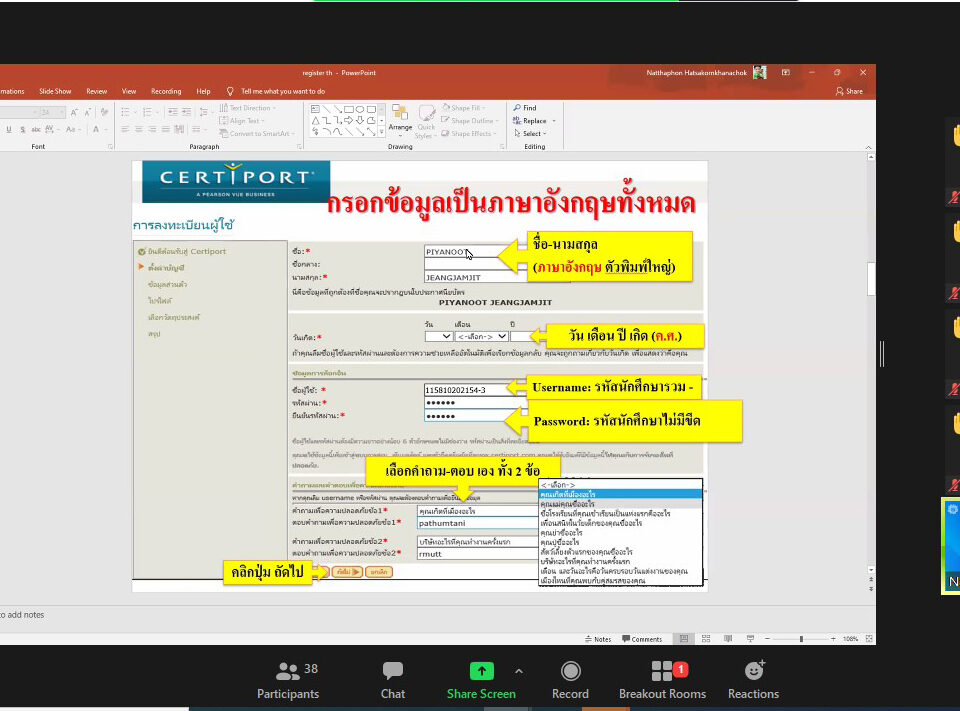The image size is (960, 711).
Task: Click the zoom out minus button
Action: pyautogui.click(x=767, y=639)
